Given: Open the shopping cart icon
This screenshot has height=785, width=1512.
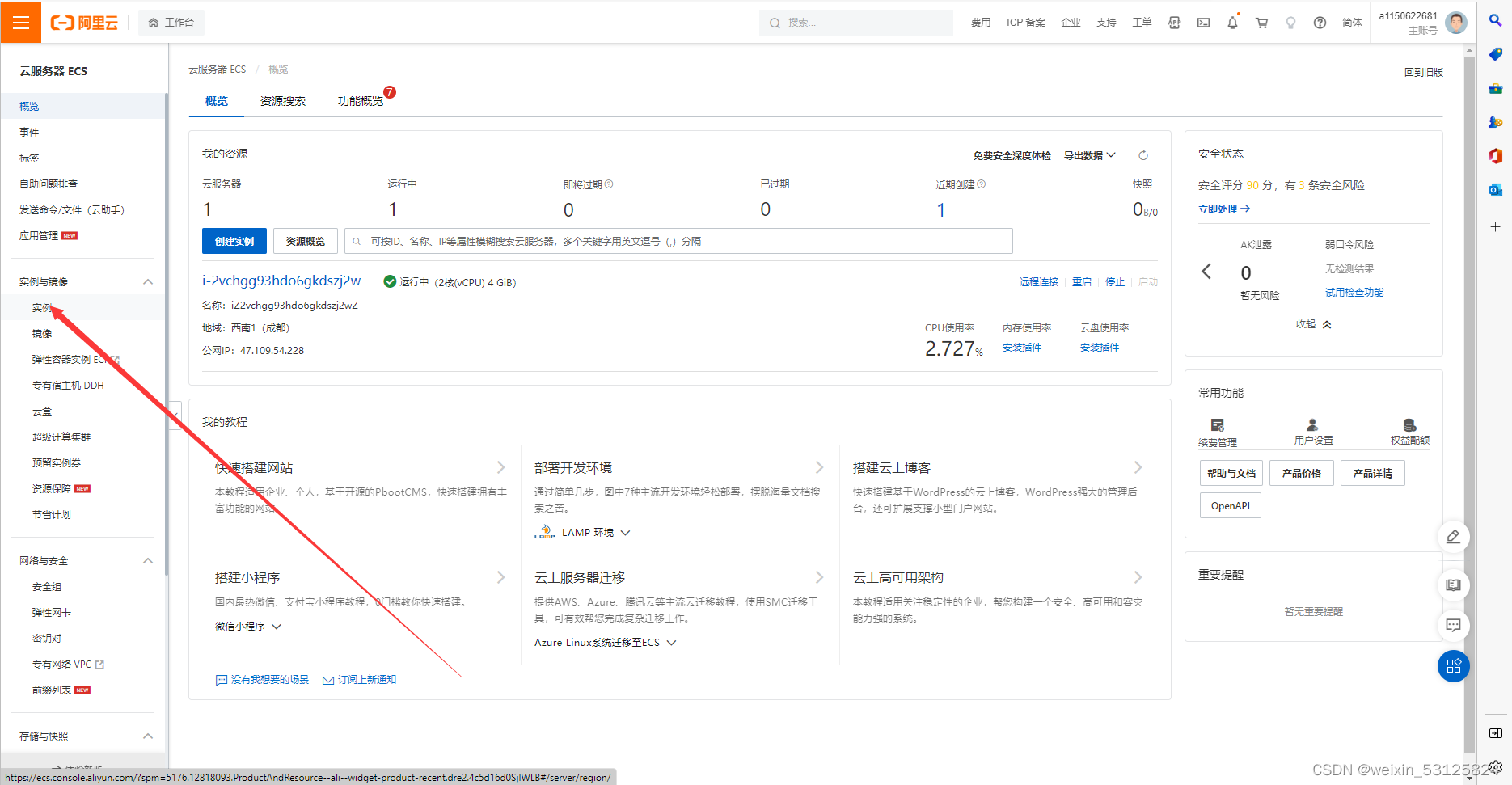Looking at the screenshot, I should 1261,23.
